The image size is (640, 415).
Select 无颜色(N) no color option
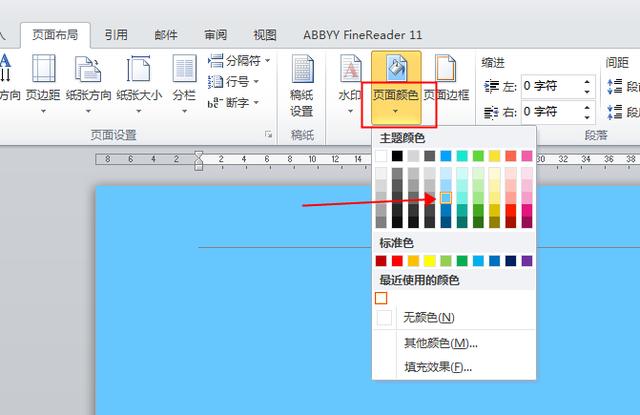[x=454, y=317]
